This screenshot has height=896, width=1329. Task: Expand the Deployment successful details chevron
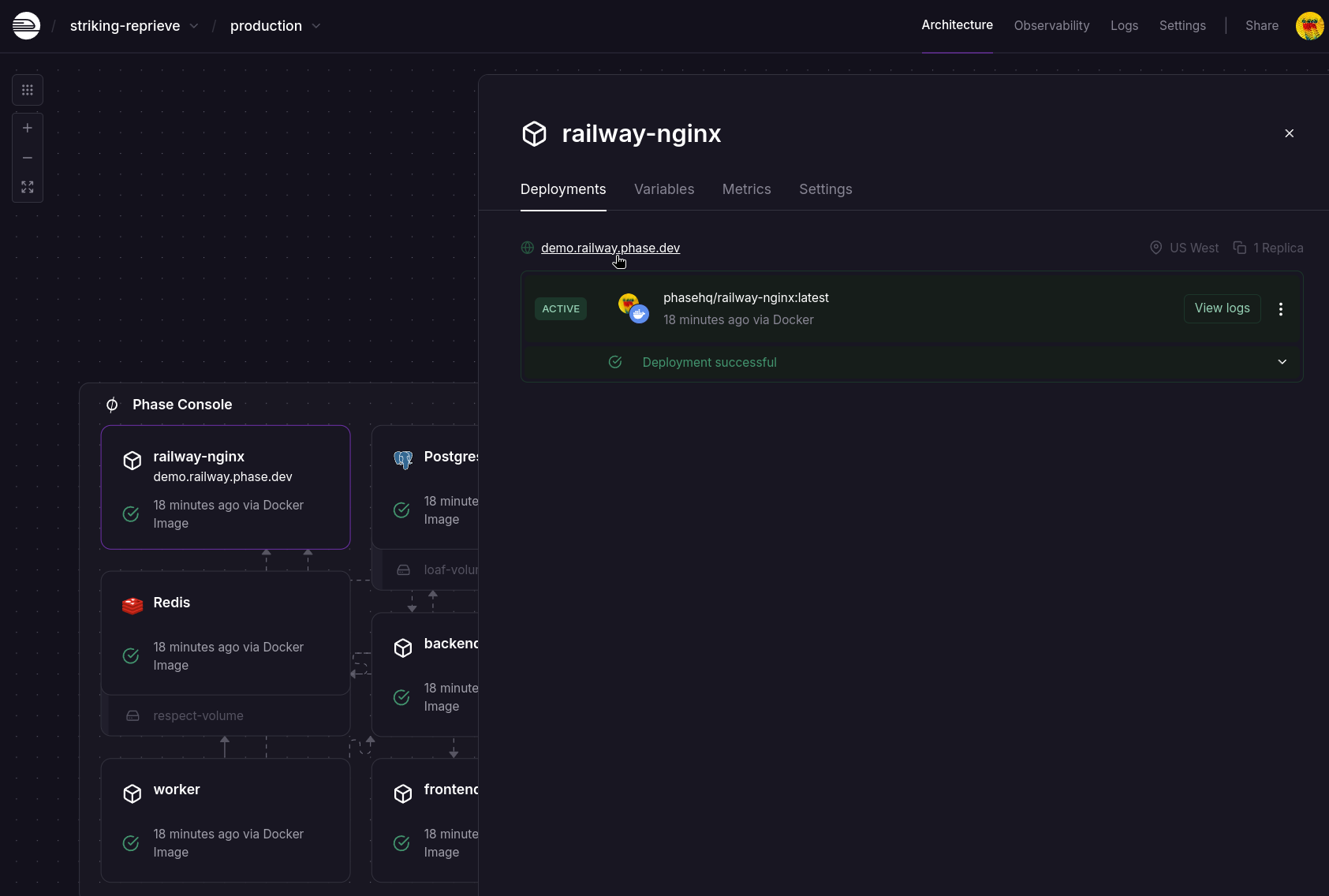tap(1282, 362)
